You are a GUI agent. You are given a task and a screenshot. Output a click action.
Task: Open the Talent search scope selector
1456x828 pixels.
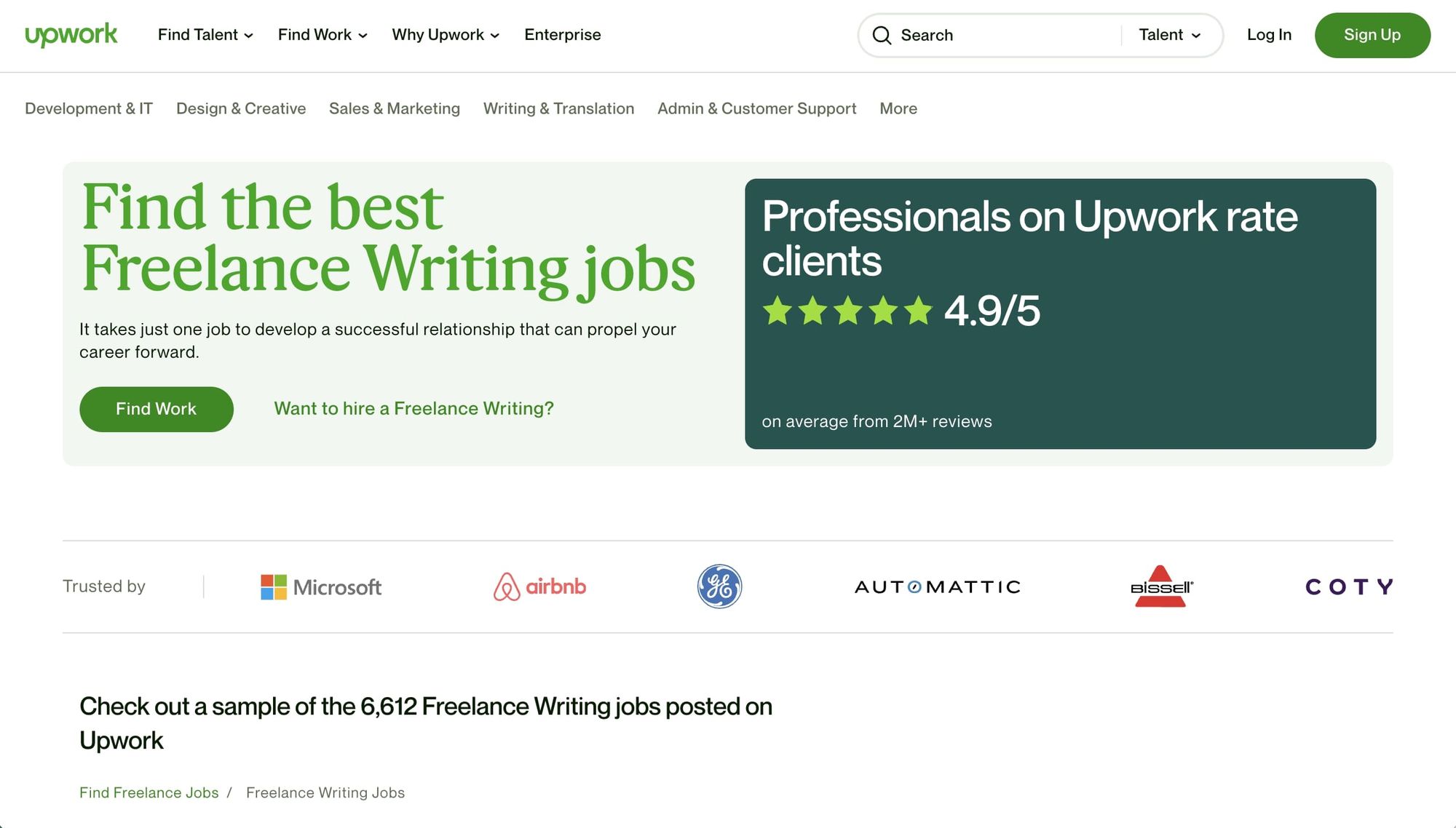tap(1169, 34)
